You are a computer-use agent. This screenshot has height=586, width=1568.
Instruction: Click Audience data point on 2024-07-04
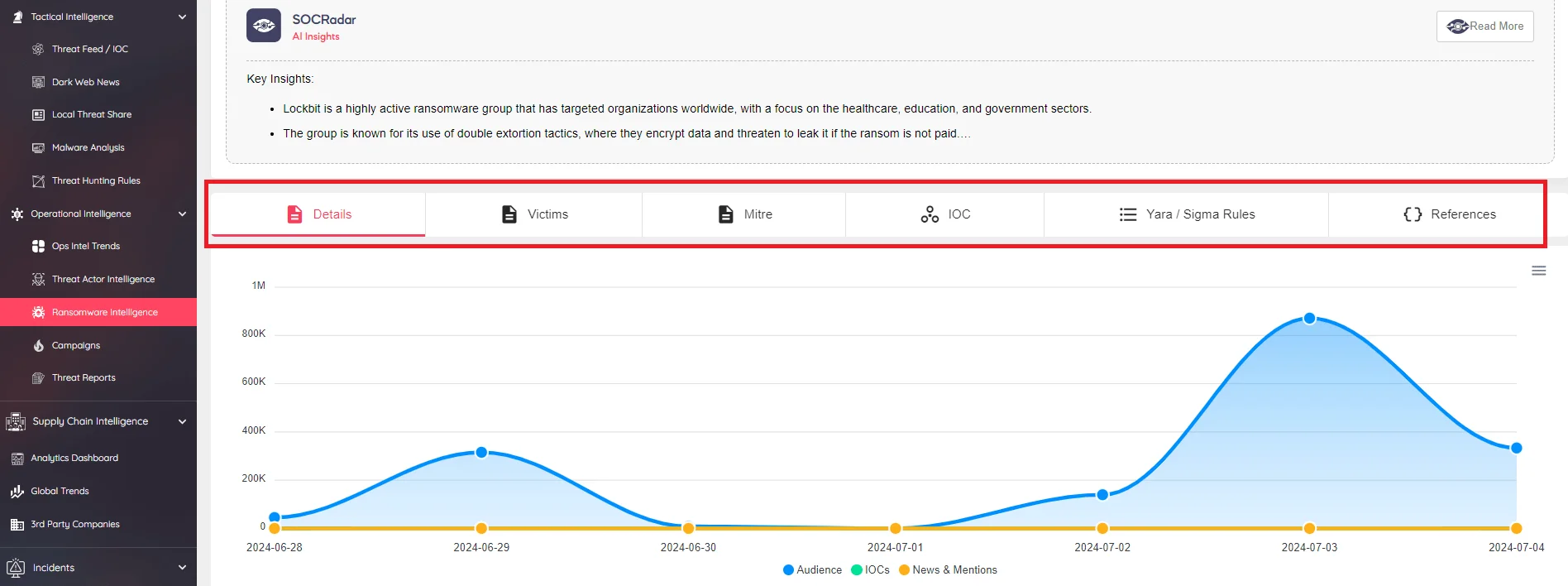click(x=1516, y=448)
